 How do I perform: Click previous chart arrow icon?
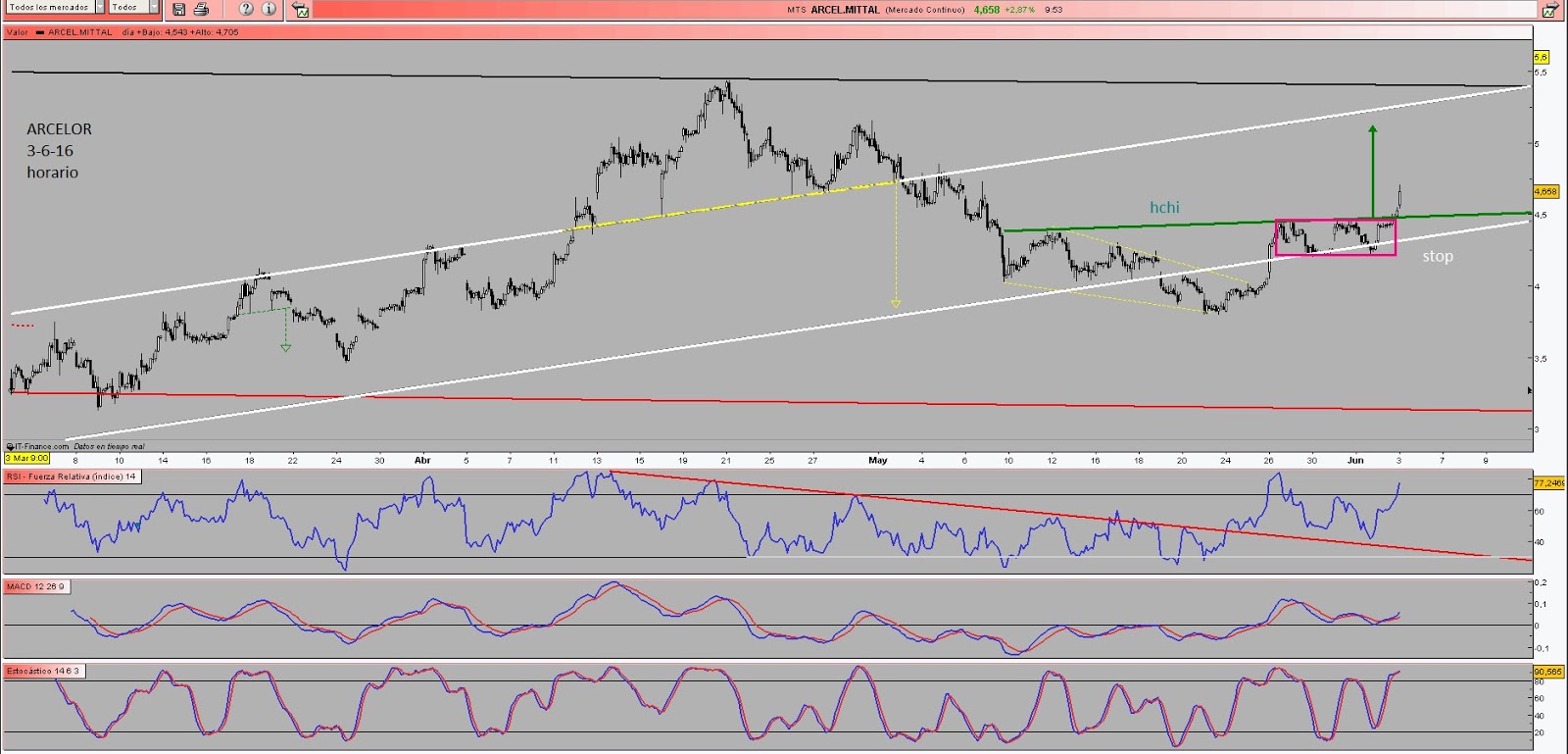(x=301, y=10)
